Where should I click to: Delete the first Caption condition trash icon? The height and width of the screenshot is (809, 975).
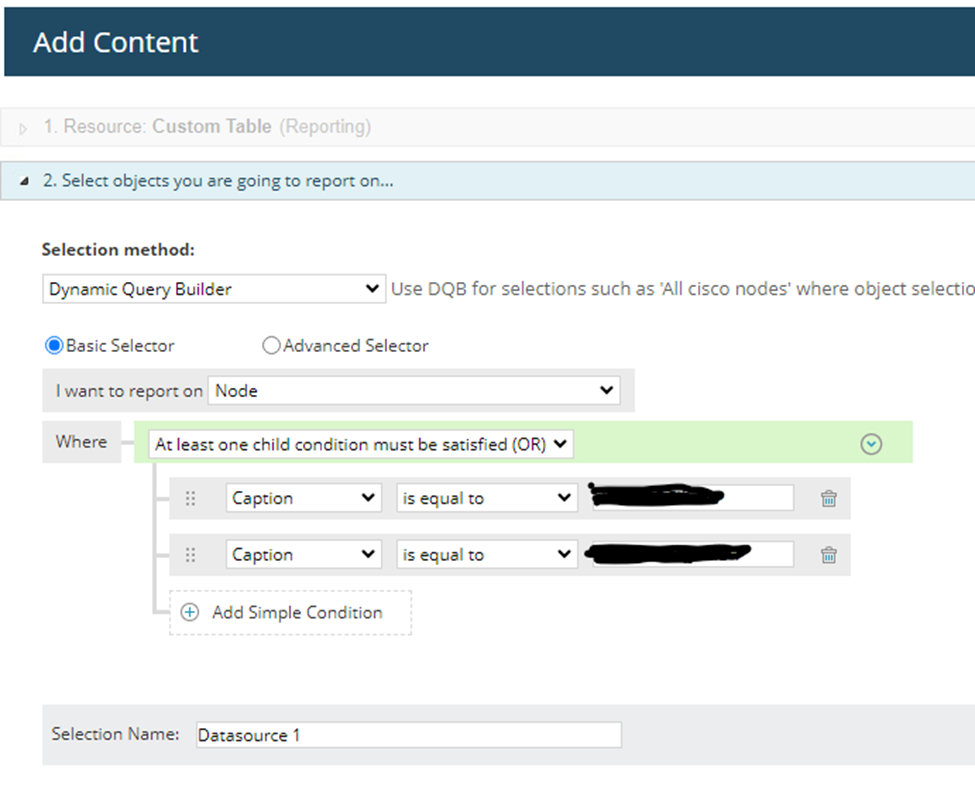tap(828, 498)
